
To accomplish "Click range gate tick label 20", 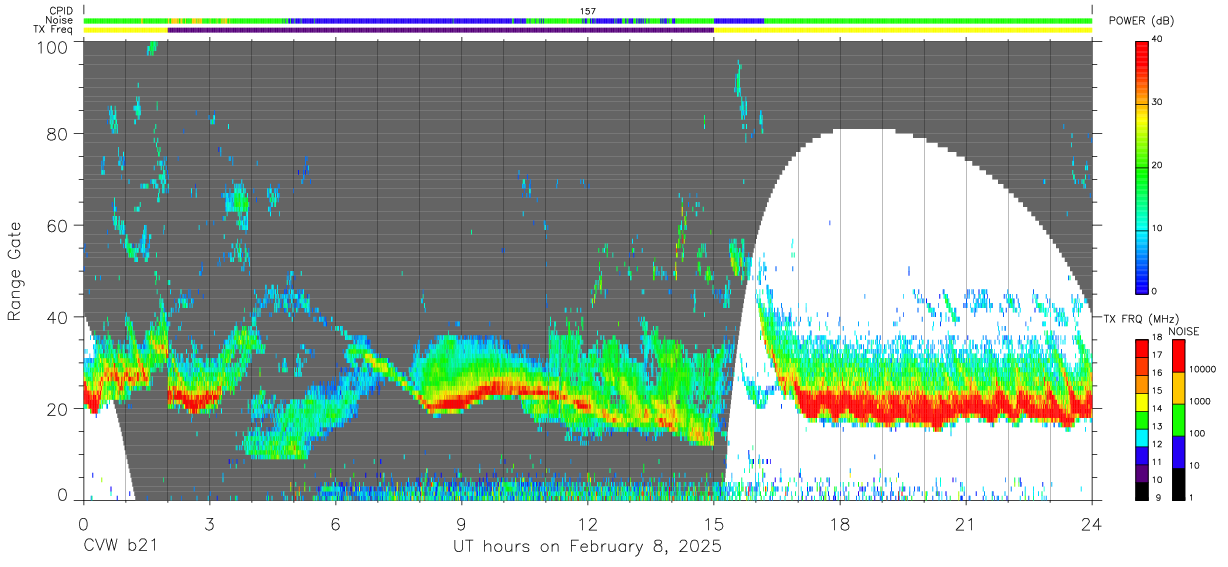I will (59, 408).
